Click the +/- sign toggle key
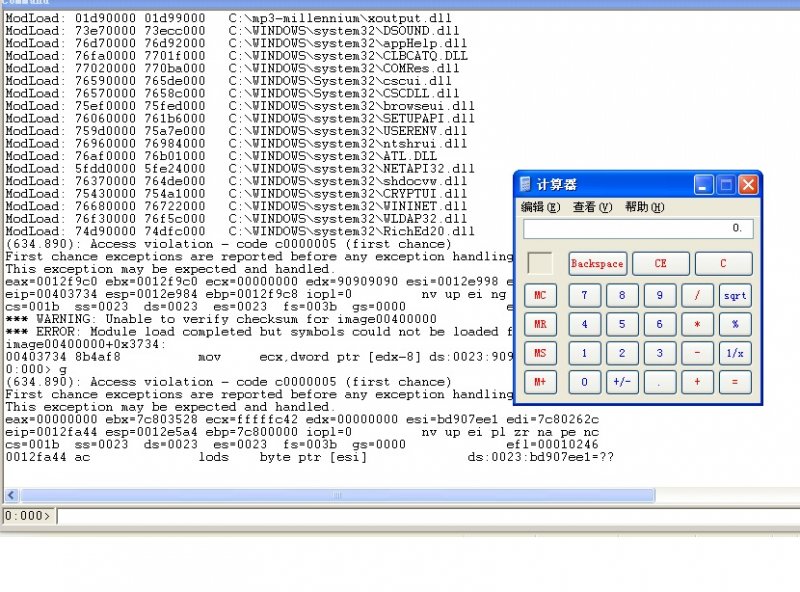 click(622, 382)
